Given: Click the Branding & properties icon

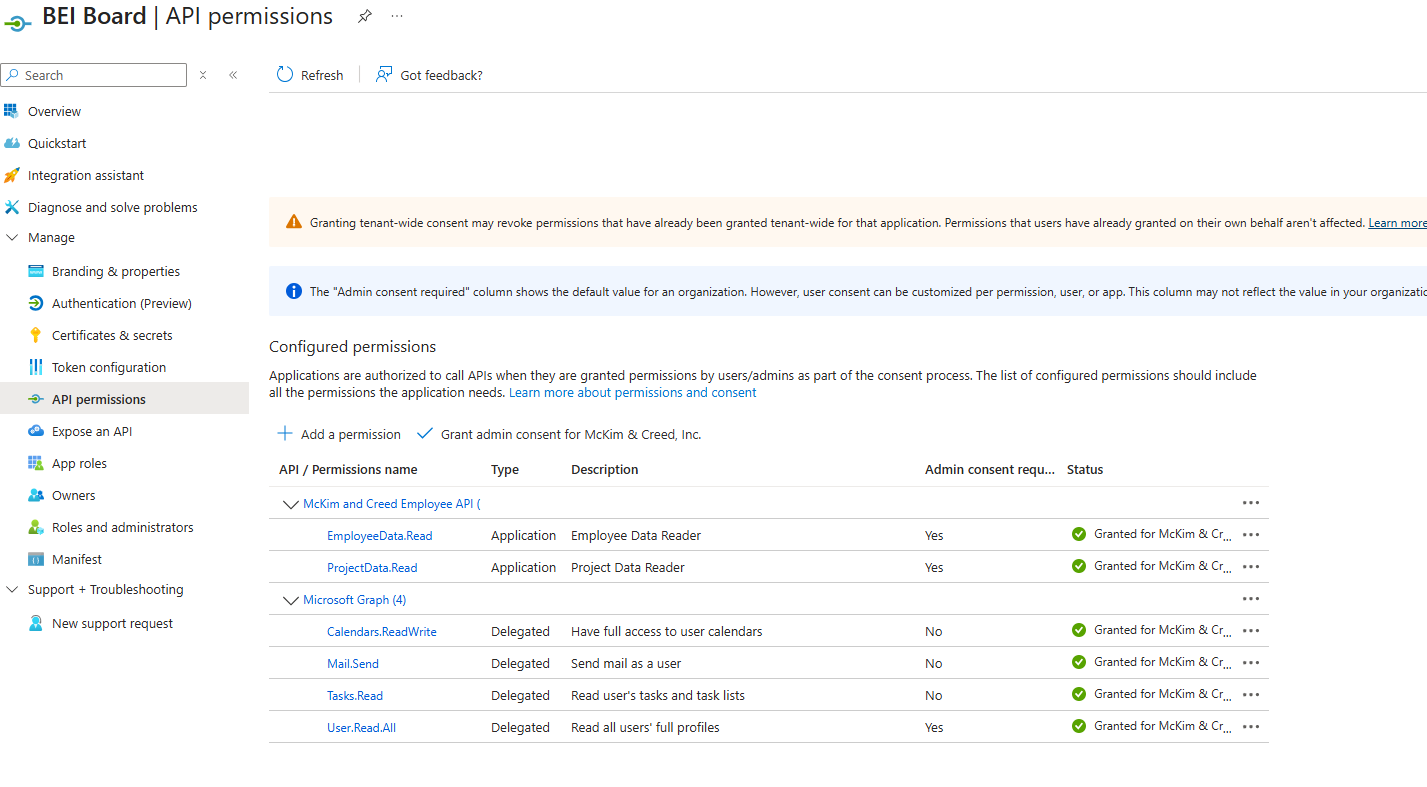Looking at the screenshot, I should point(36,271).
